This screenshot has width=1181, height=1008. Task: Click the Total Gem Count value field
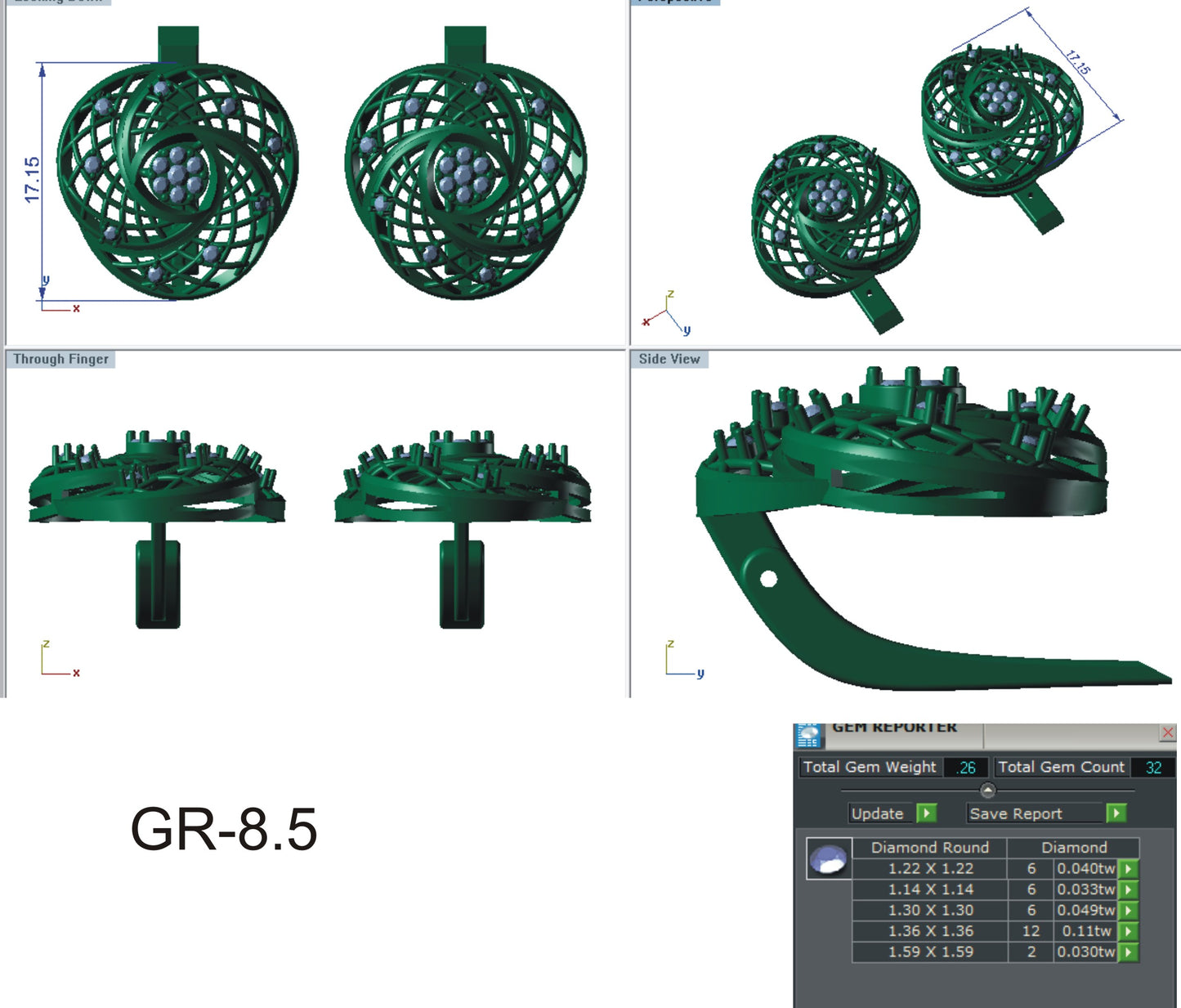coord(1153,768)
